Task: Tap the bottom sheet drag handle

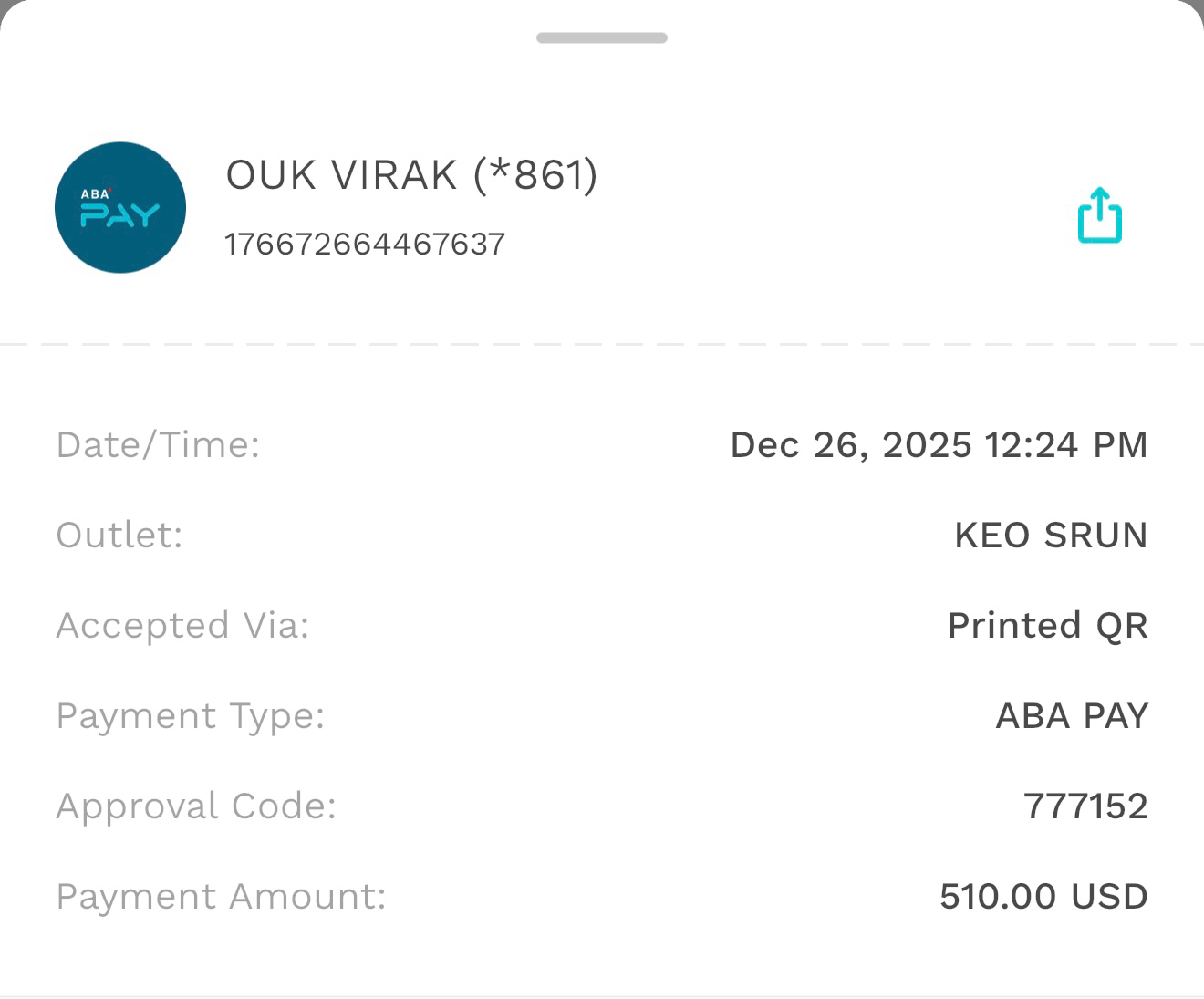Action: (602, 37)
